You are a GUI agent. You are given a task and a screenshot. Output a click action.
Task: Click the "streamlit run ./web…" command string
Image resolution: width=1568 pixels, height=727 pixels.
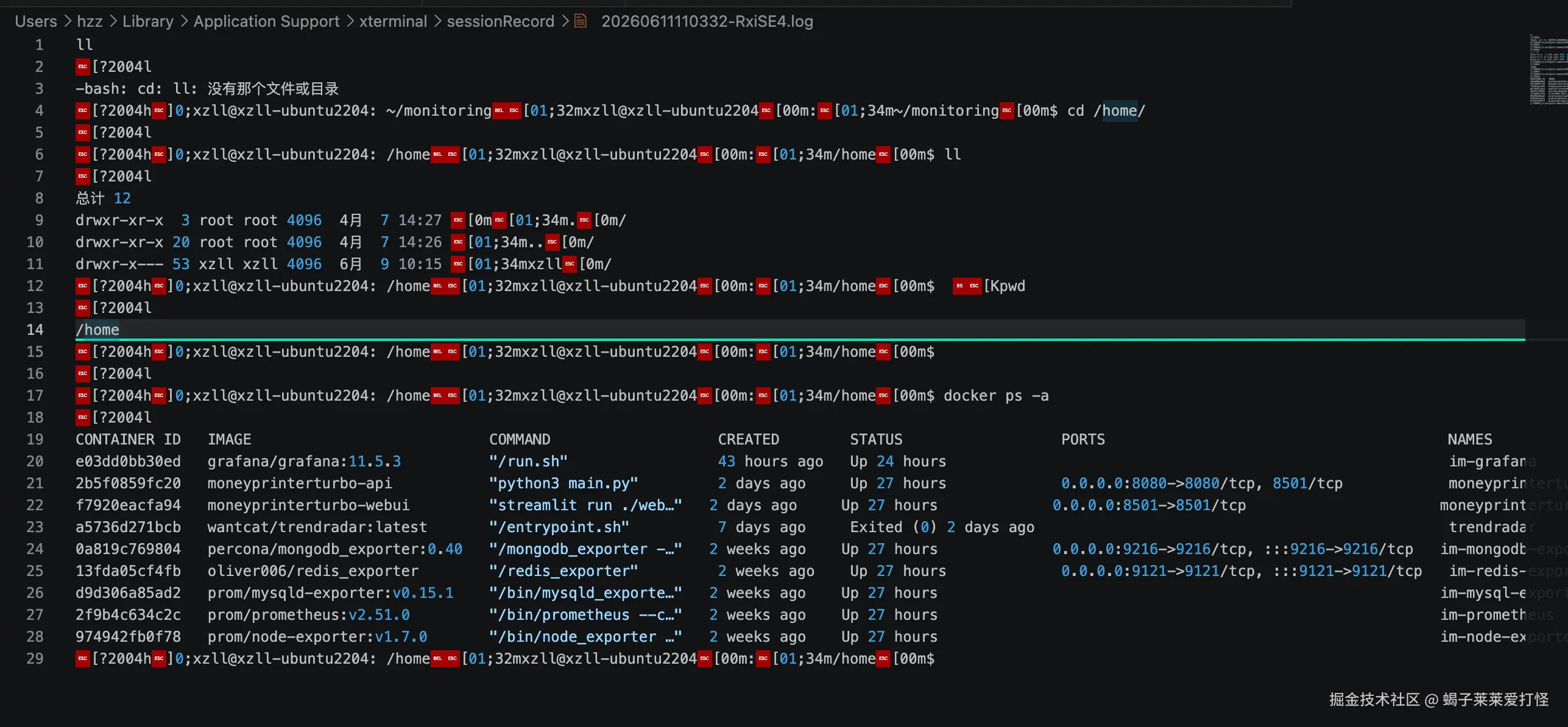click(x=586, y=505)
